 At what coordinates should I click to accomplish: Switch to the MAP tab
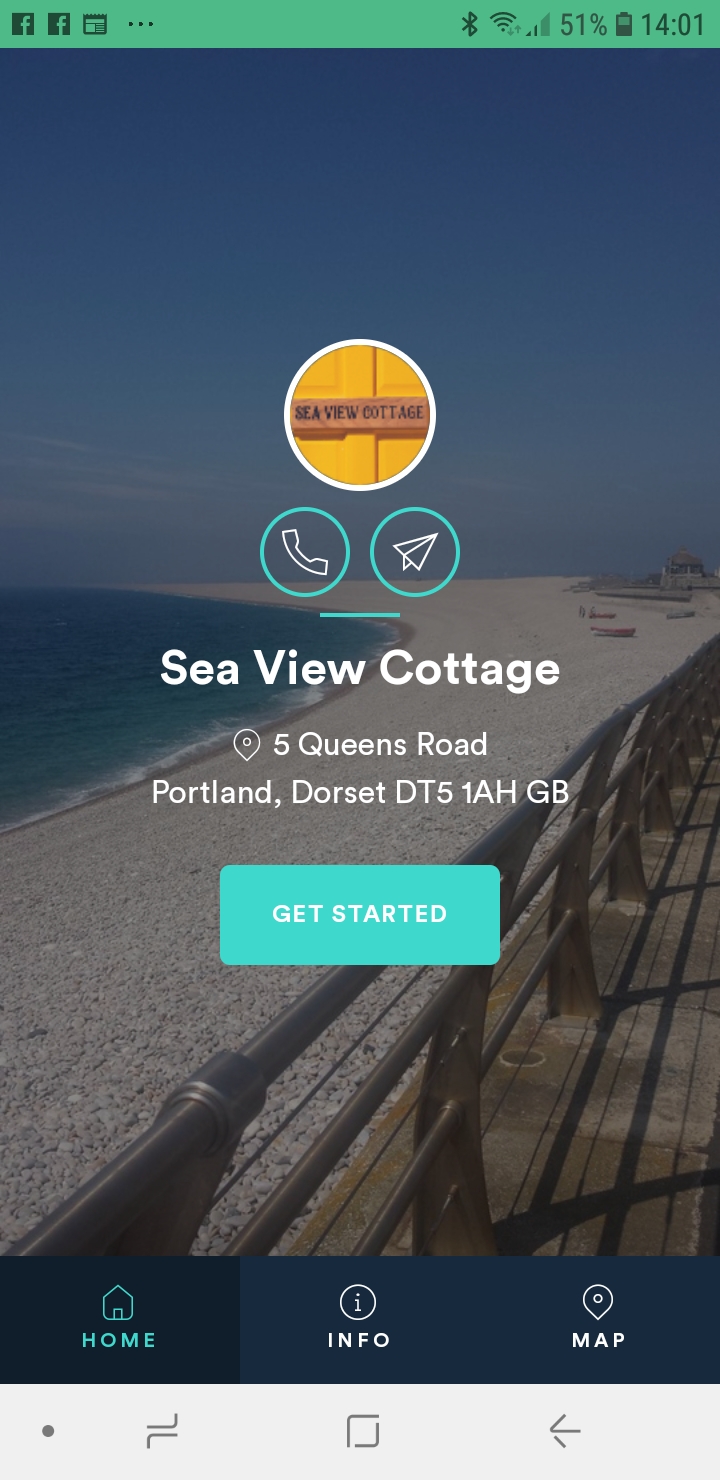[x=599, y=1319]
